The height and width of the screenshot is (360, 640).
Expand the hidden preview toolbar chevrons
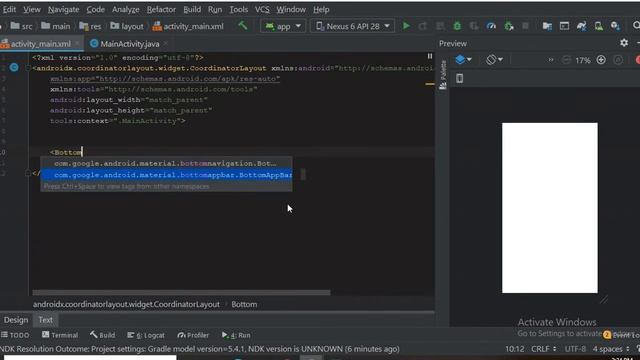(551, 60)
